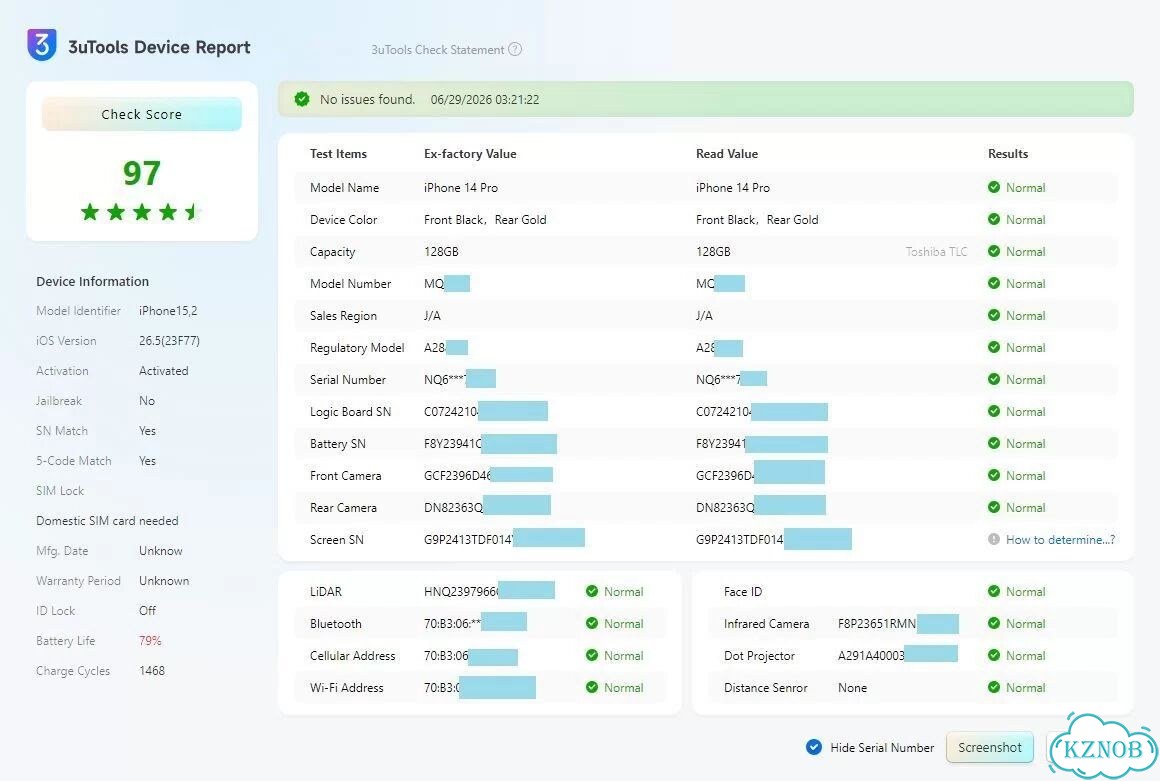The image size is (1160, 781).
Task: Click the Warranty Period value Unknown
Action: tap(163, 581)
